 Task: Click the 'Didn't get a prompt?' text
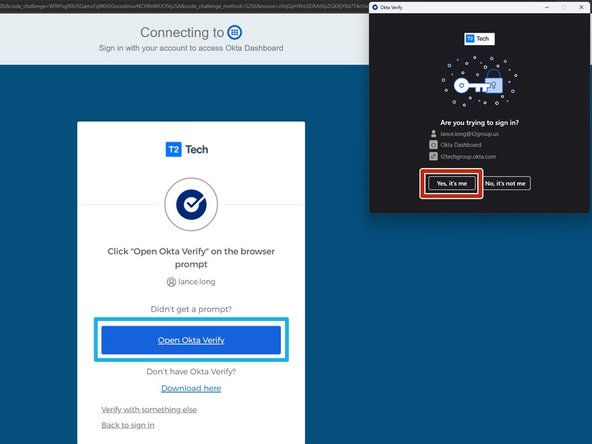click(191, 309)
